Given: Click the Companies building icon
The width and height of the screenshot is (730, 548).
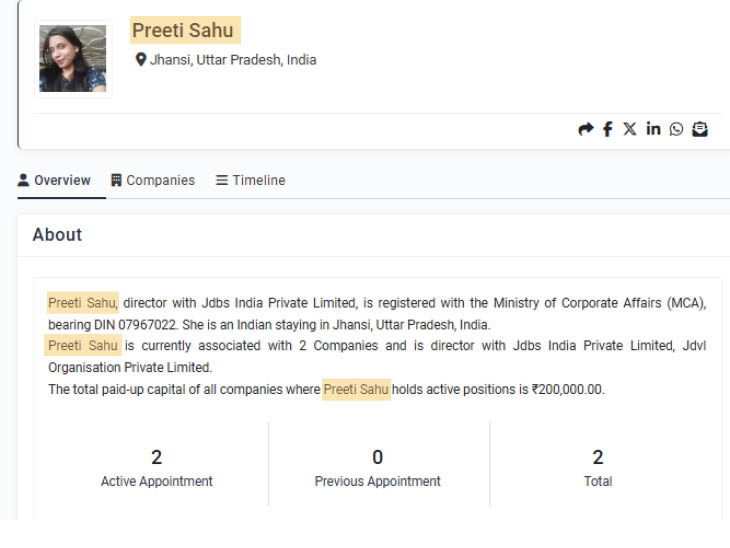Looking at the screenshot, I should tap(116, 180).
